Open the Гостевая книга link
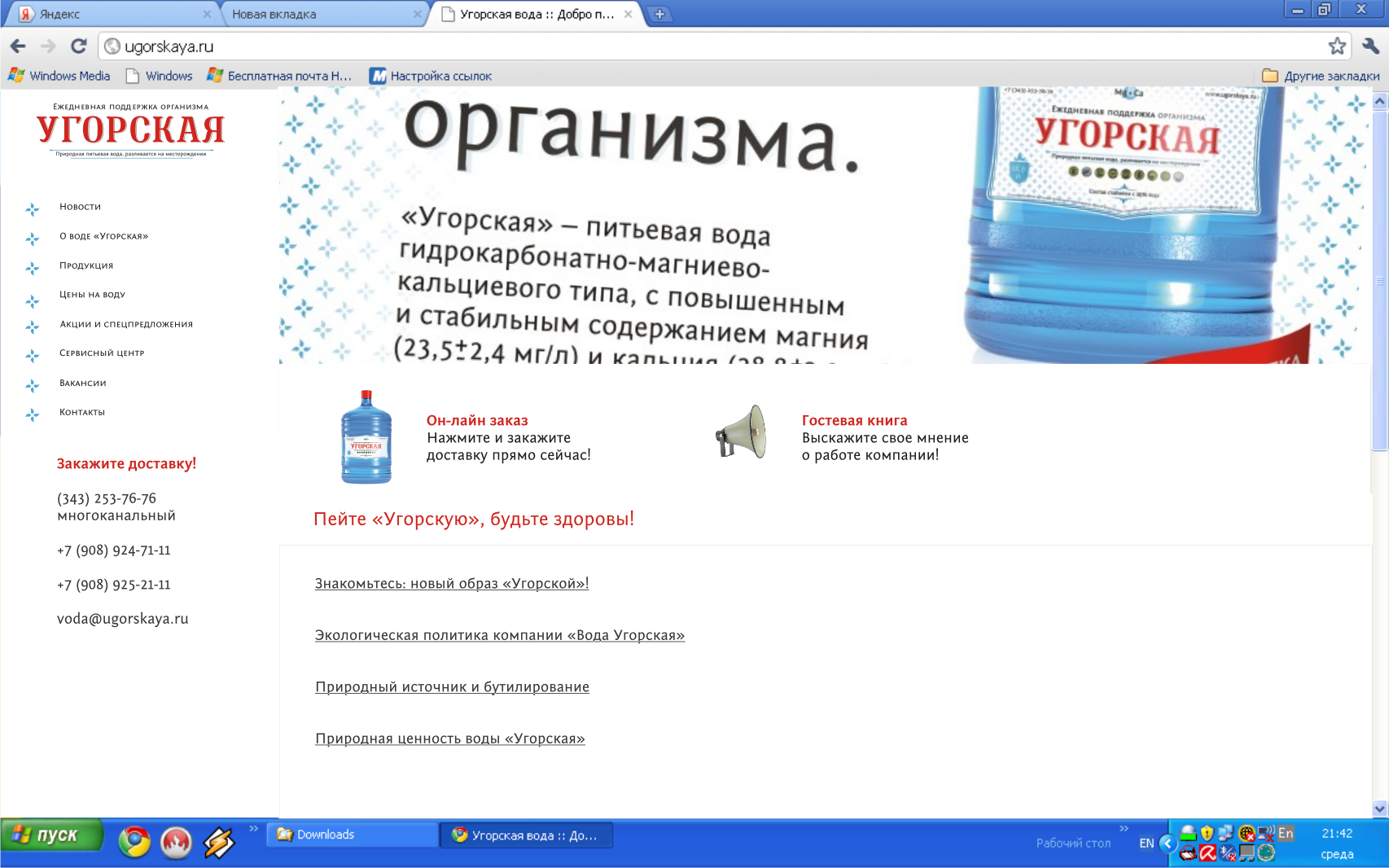This screenshot has height=868, width=1389. pyautogui.click(x=854, y=421)
